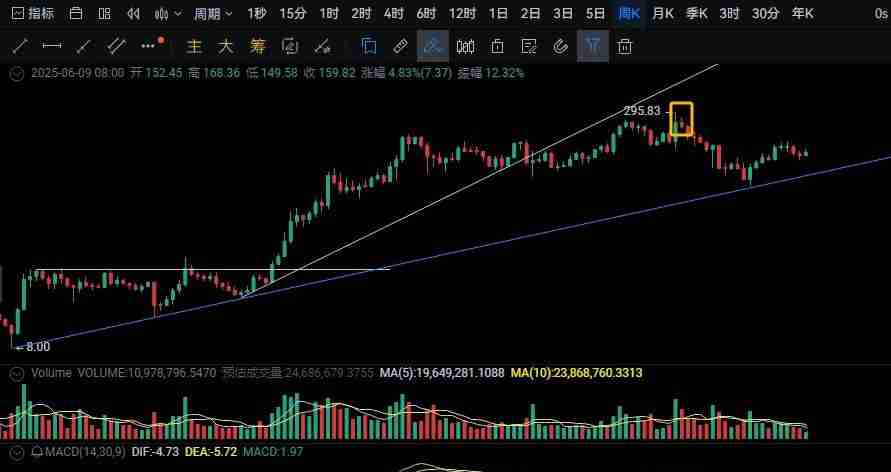Screen dimensions: 891x472
Task: Toggle the funnel filter tool
Action: coord(593,46)
